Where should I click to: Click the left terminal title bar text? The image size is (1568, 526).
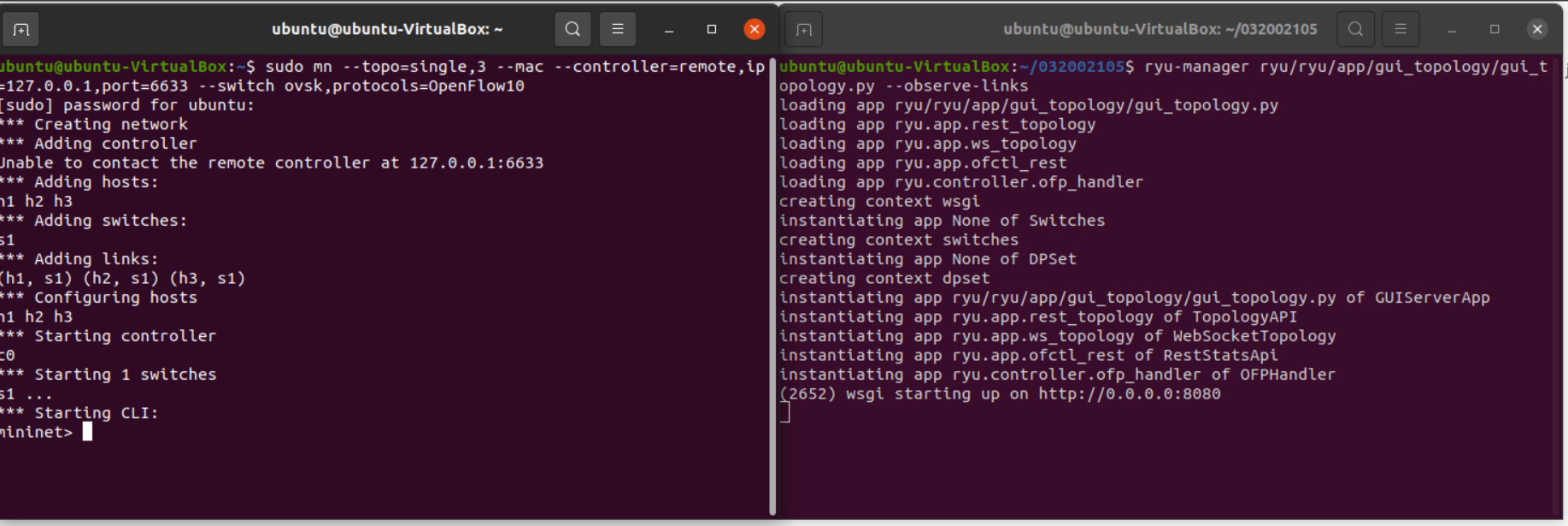387,29
